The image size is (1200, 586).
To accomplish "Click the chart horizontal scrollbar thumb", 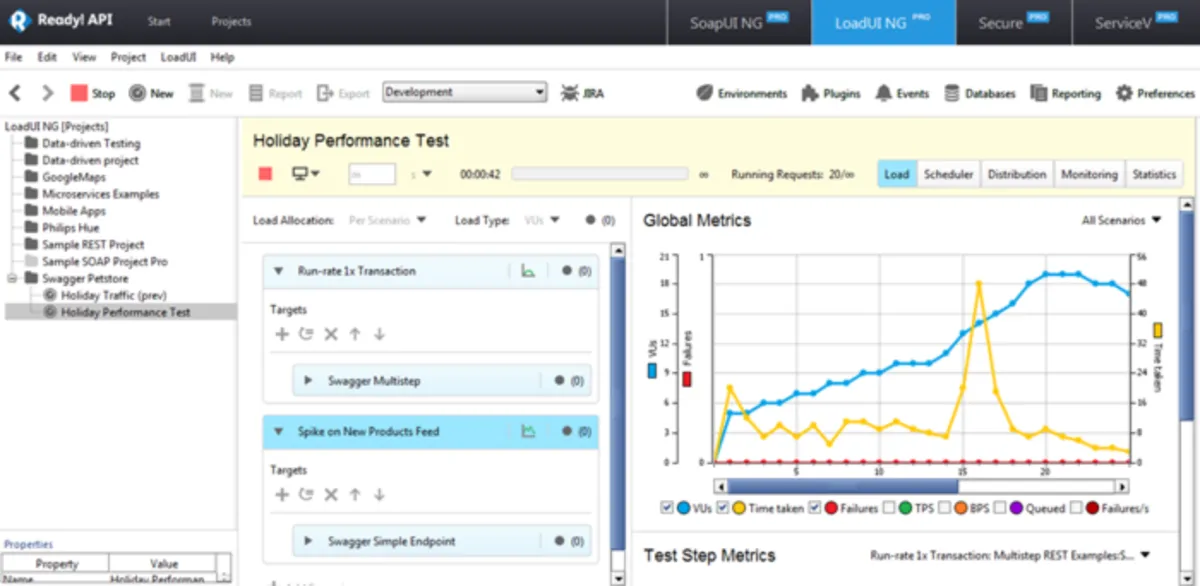I will click(x=842, y=486).
